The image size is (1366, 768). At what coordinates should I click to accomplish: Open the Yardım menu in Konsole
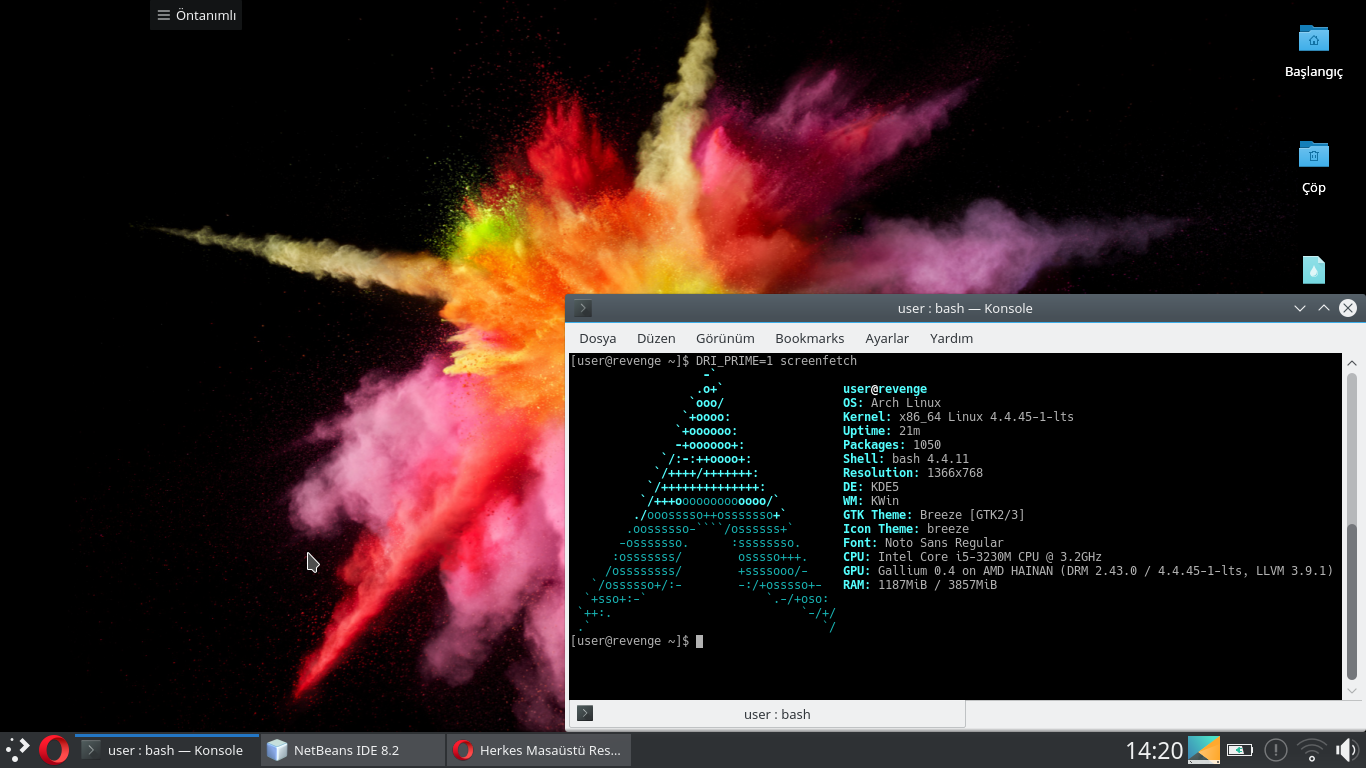951,338
